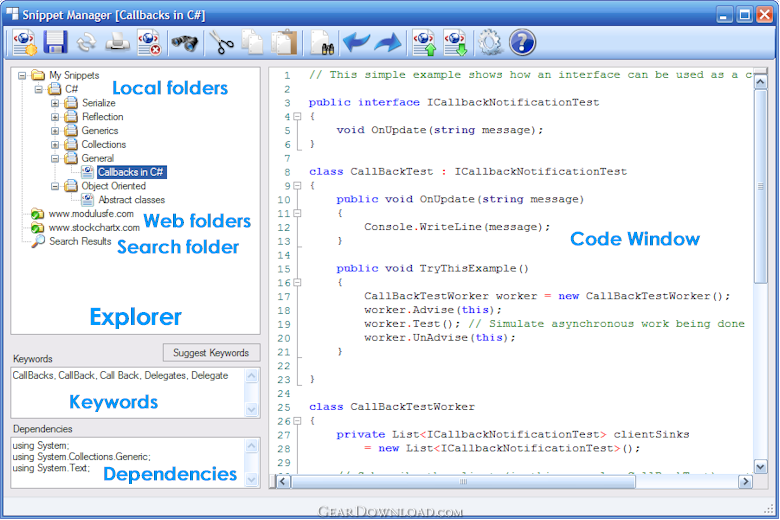Viewport: 780px width, 520px height.
Task: Delete snippet using the red X icon
Action: tap(149, 42)
